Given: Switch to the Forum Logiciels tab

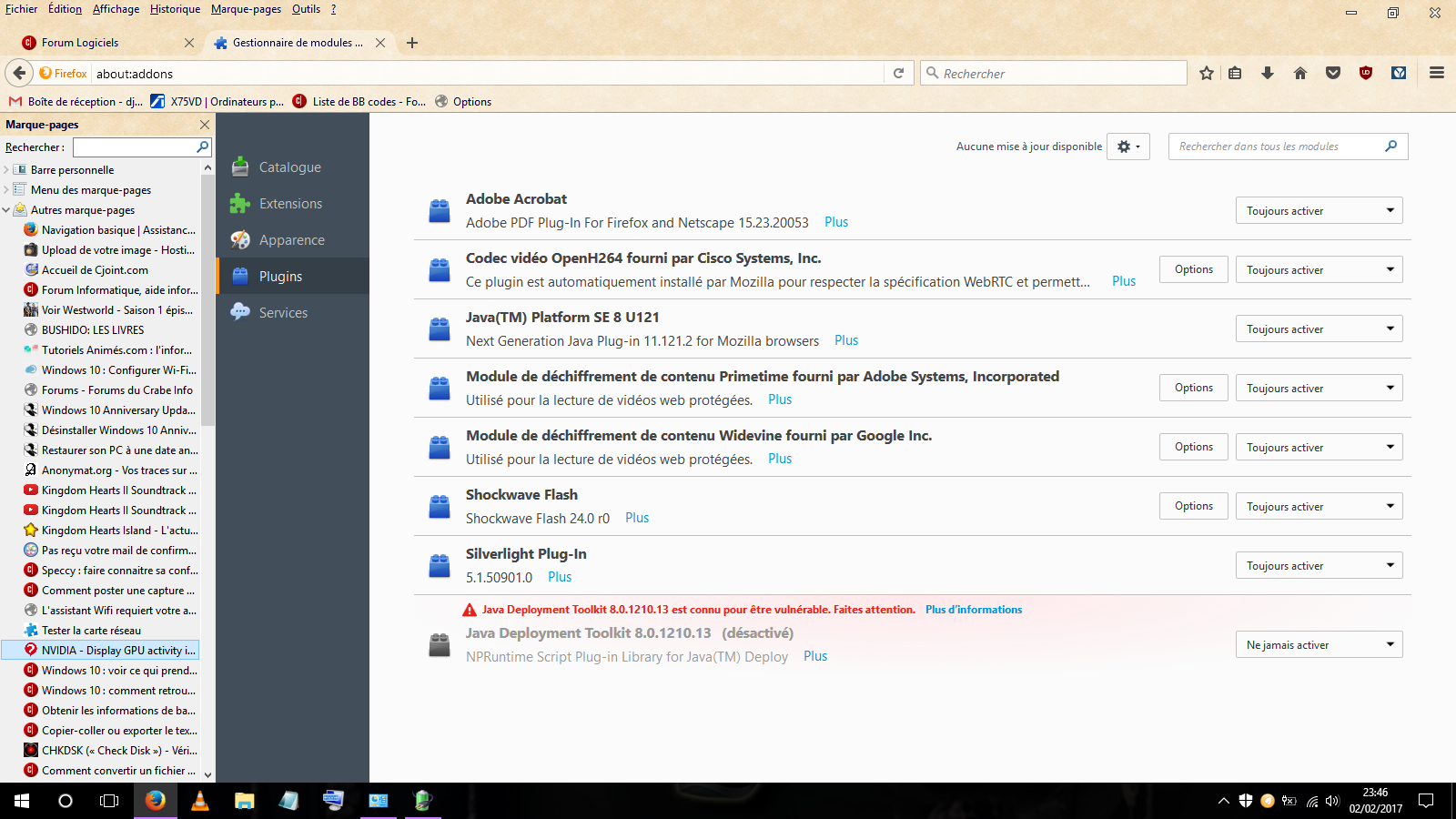Looking at the screenshot, I should tap(107, 43).
